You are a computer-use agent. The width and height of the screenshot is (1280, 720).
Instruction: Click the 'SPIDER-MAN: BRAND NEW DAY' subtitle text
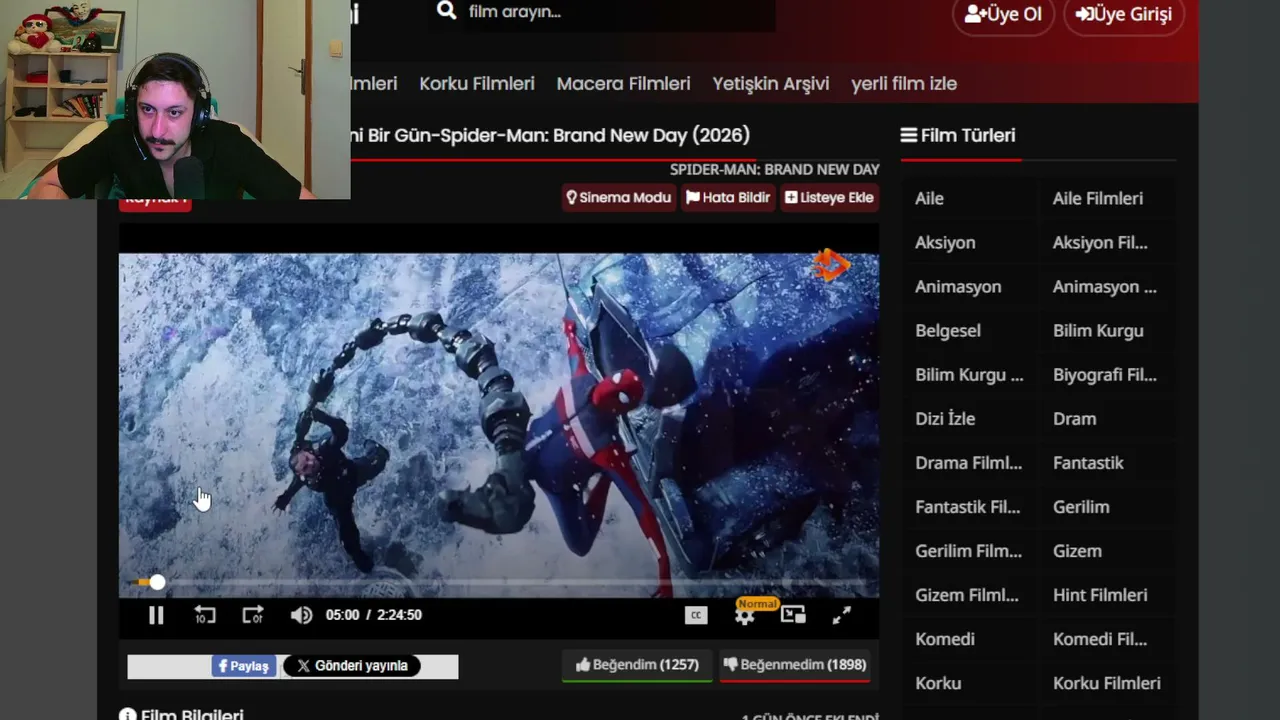tap(775, 170)
